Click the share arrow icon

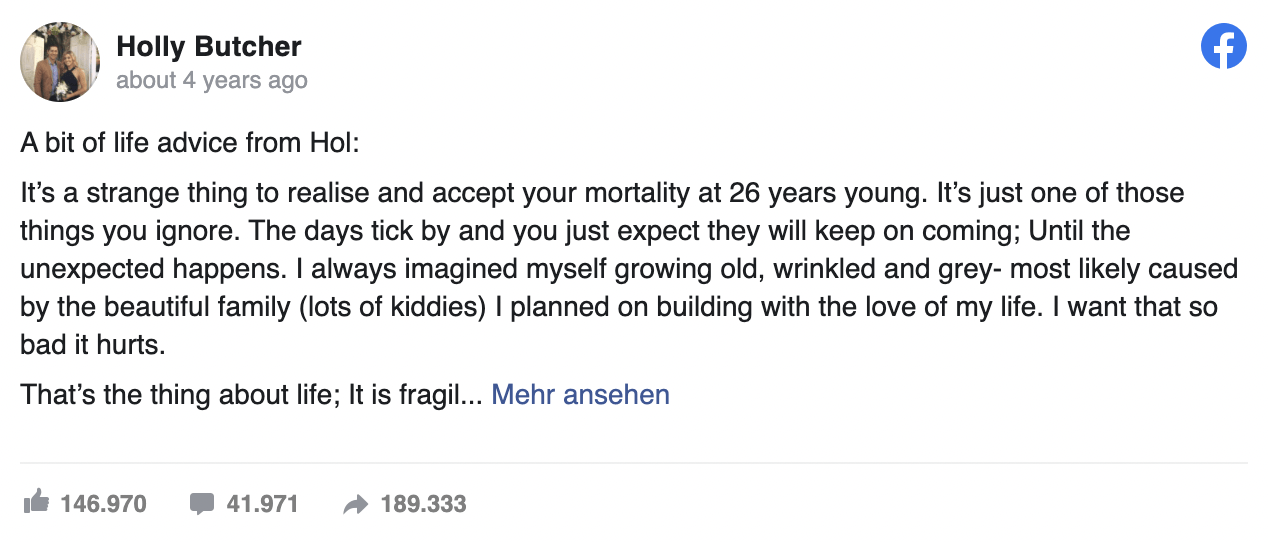(x=355, y=504)
